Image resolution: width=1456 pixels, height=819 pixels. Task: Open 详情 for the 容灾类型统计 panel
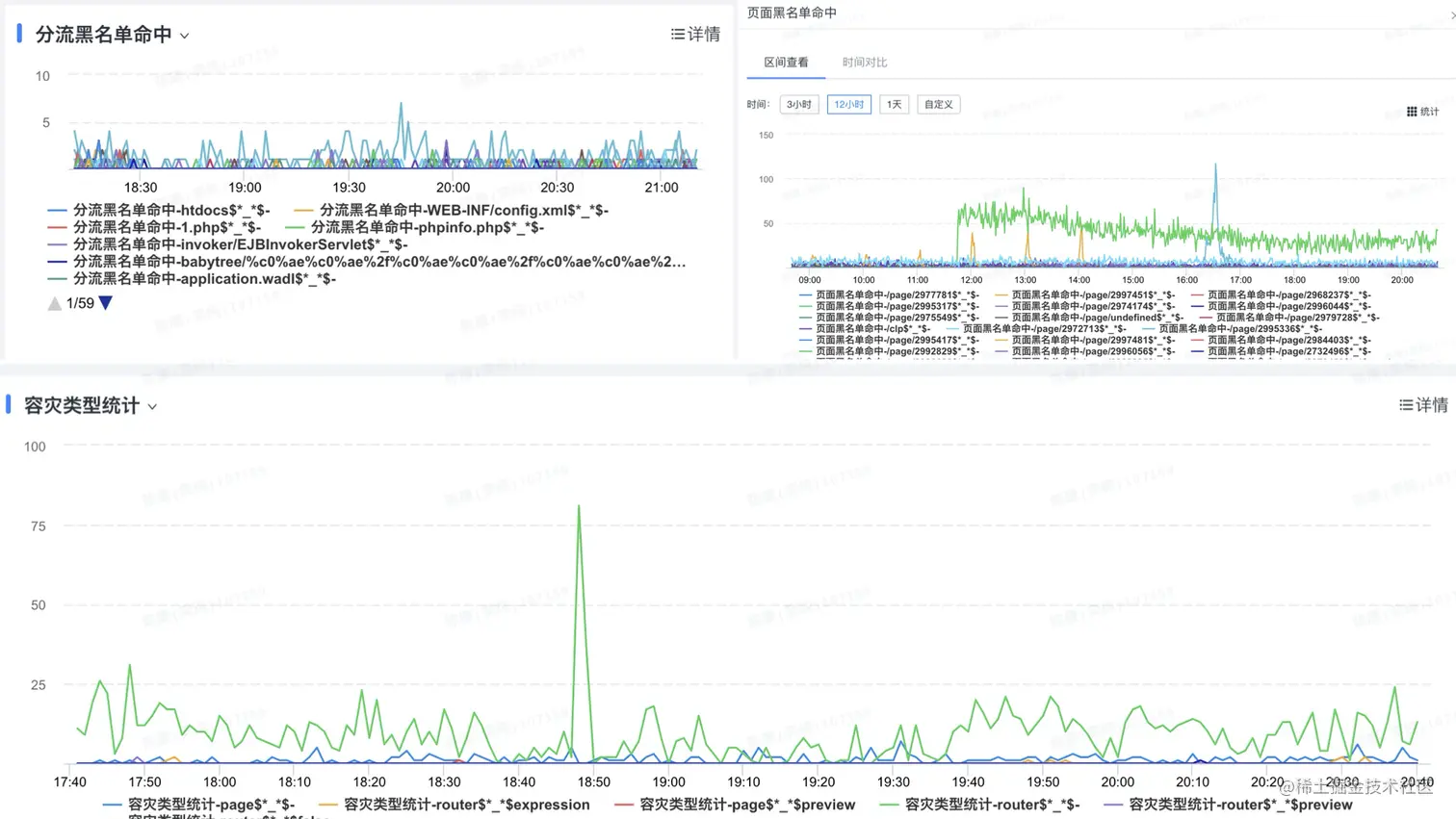(1423, 405)
